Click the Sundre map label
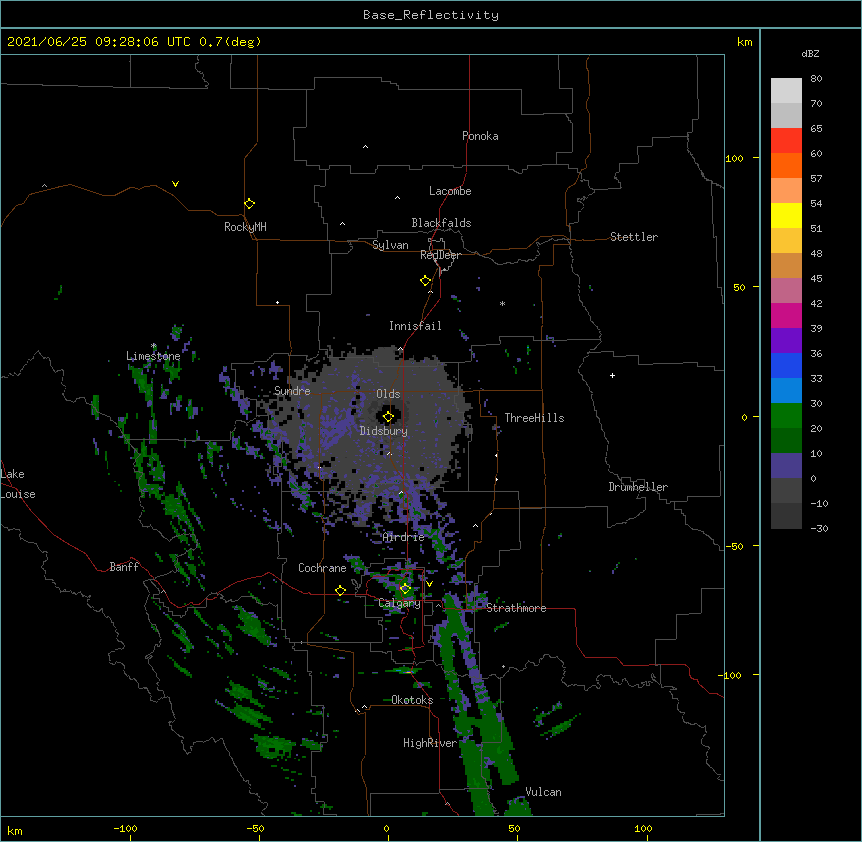 click(x=292, y=391)
